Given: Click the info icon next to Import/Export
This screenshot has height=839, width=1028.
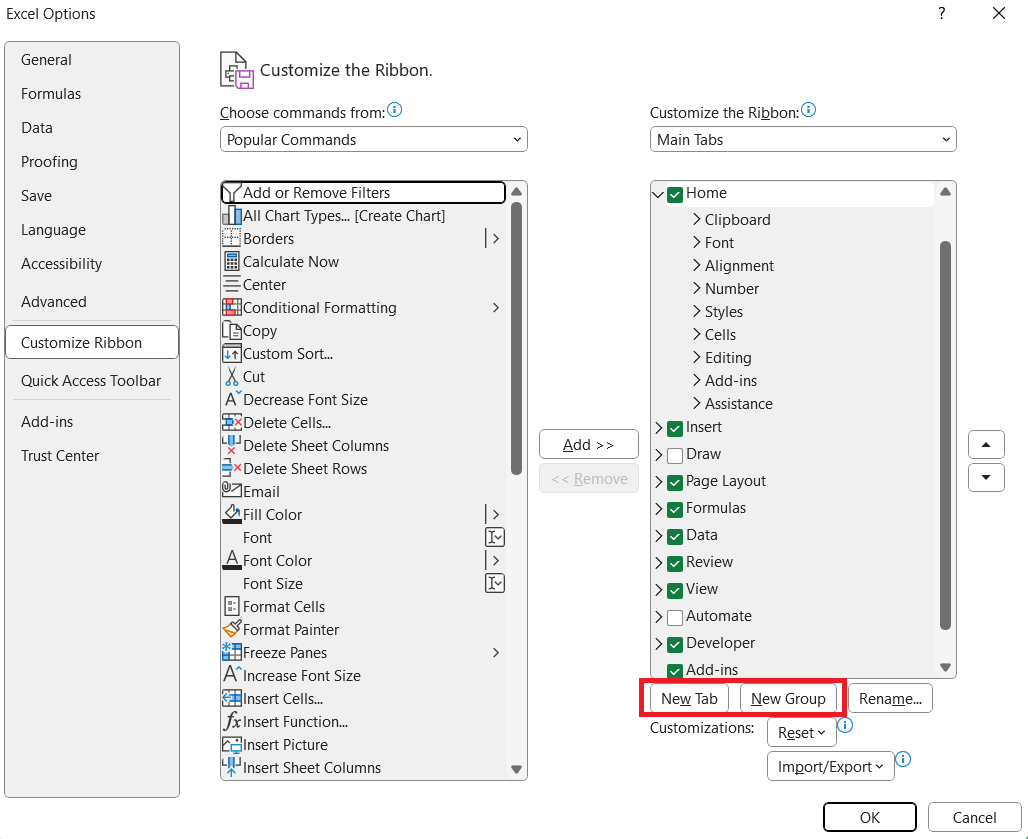Looking at the screenshot, I should click(x=903, y=759).
